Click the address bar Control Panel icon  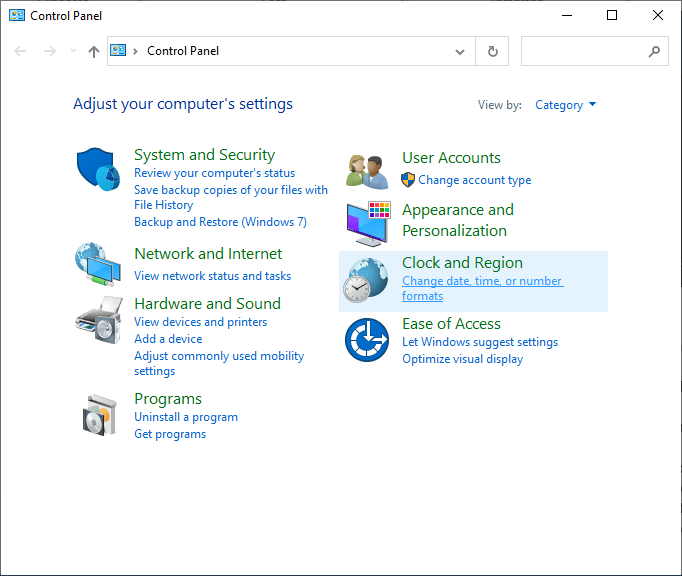(x=118, y=50)
